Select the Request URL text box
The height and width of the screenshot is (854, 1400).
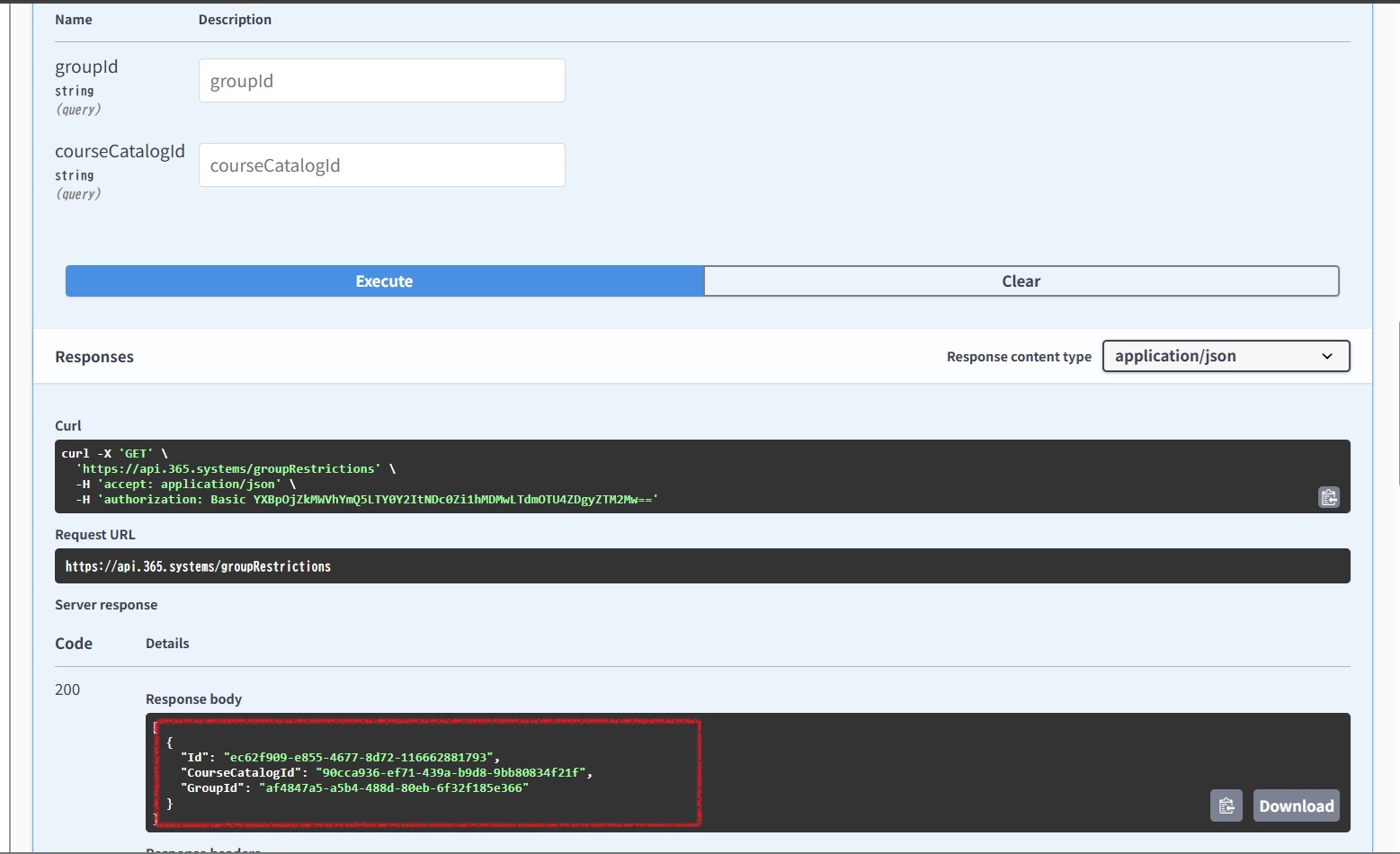(702, 566)
